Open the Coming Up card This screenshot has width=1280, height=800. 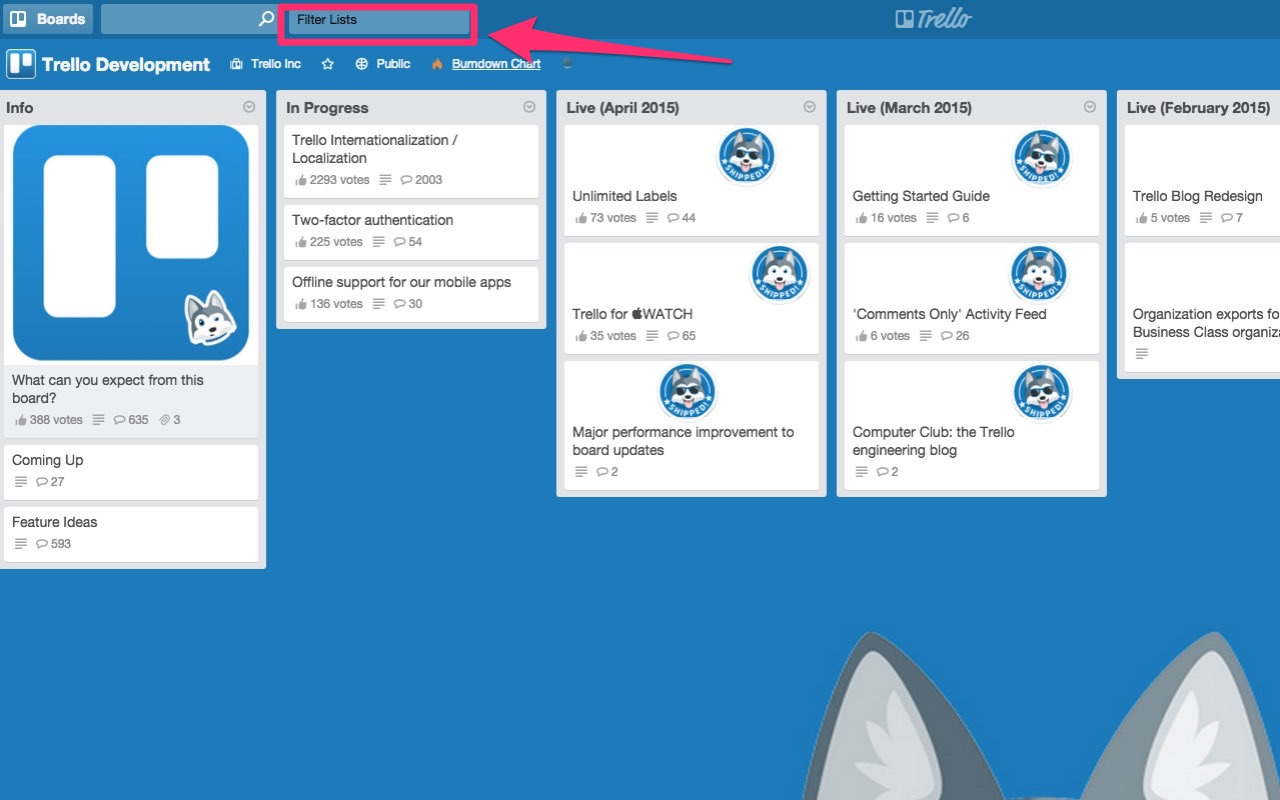(x=131, y=472)
